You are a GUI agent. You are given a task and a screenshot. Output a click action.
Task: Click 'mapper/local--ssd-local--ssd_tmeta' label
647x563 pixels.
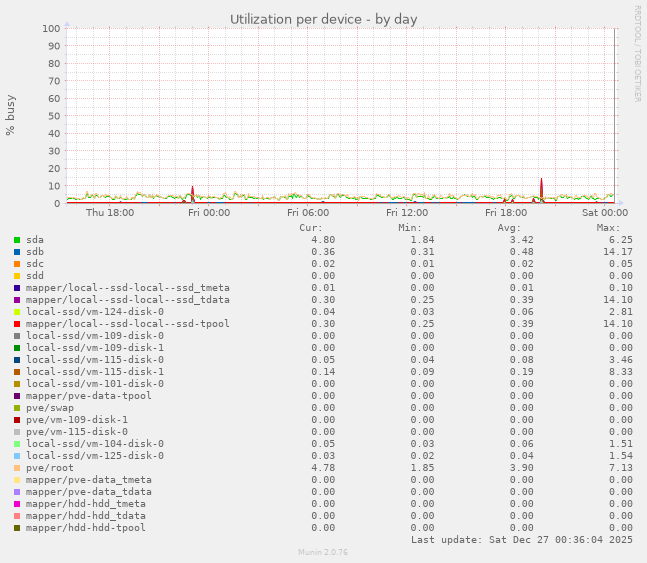pos(128,288)
